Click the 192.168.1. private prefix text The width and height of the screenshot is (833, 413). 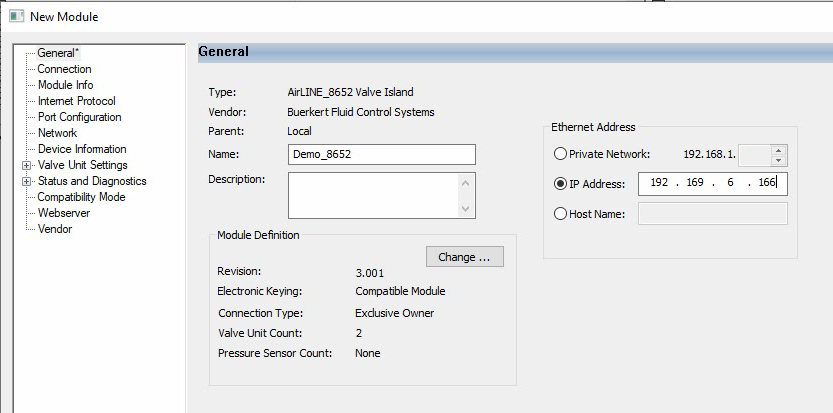point(709,154)
